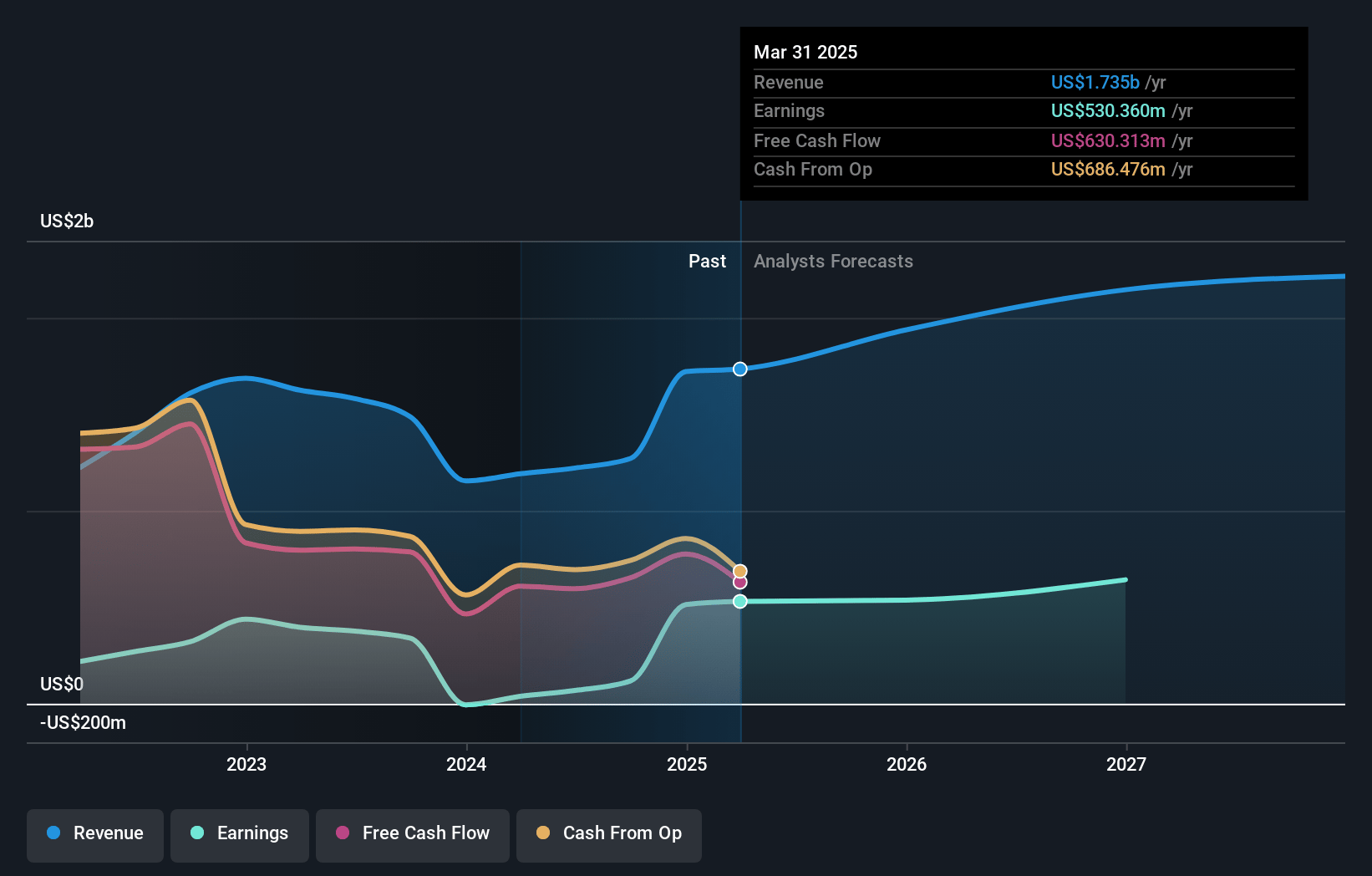Click the 2027 x-axis label
Image resolution: width=1372 pixels, height=876 pixels.
pyautogui.click(x=1126, y=764)
